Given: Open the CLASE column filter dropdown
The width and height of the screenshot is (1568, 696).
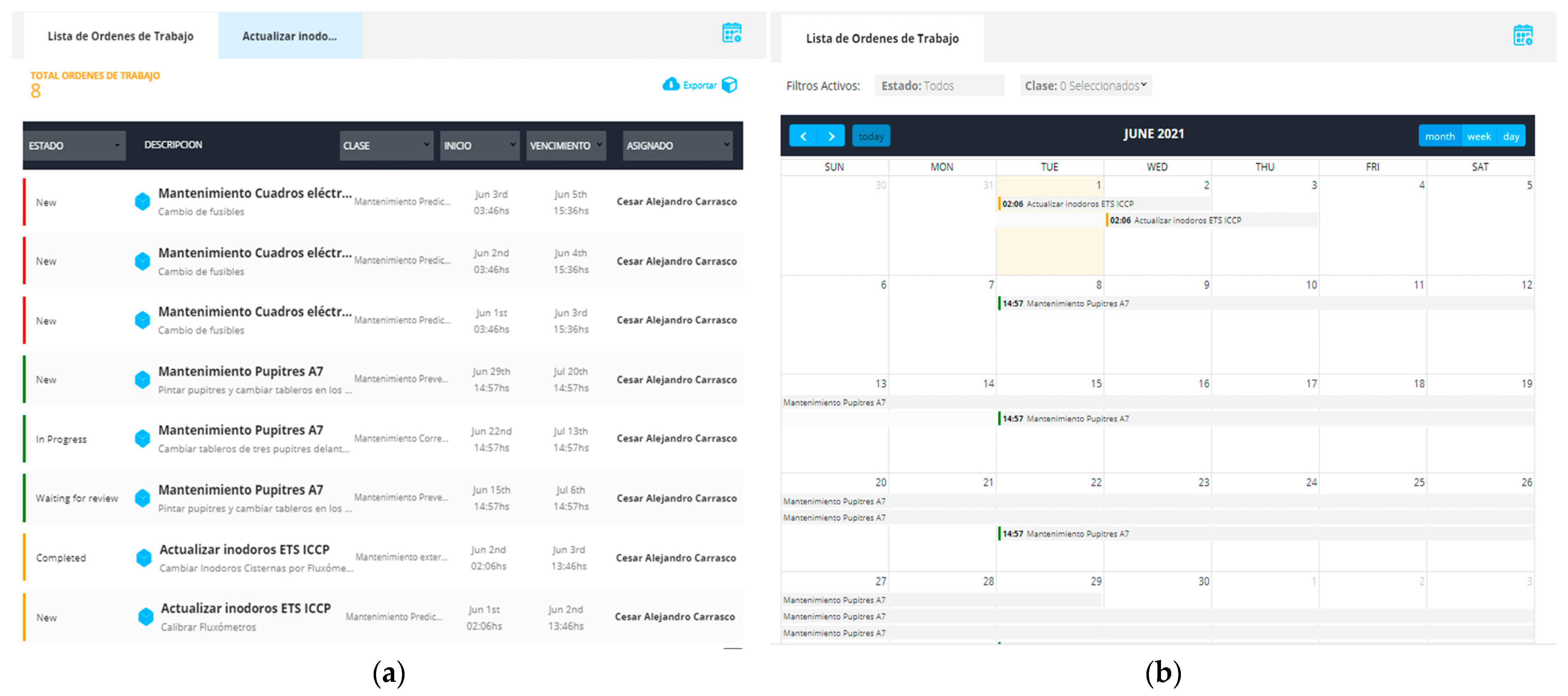Looking at the screenshot, I should point(386,145).
